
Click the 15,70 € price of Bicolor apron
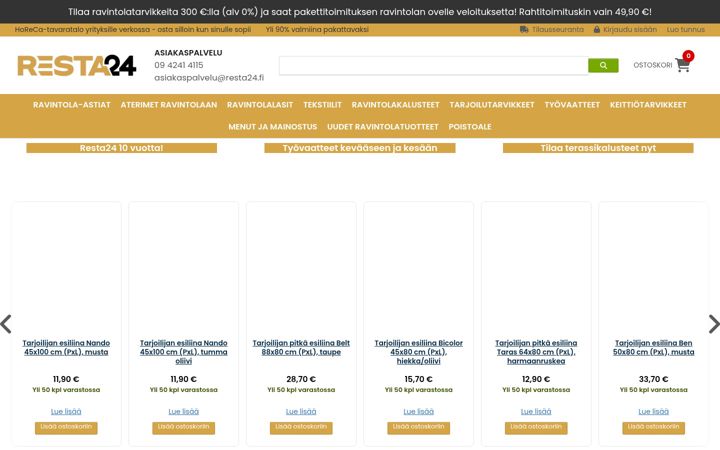point(419,379)
